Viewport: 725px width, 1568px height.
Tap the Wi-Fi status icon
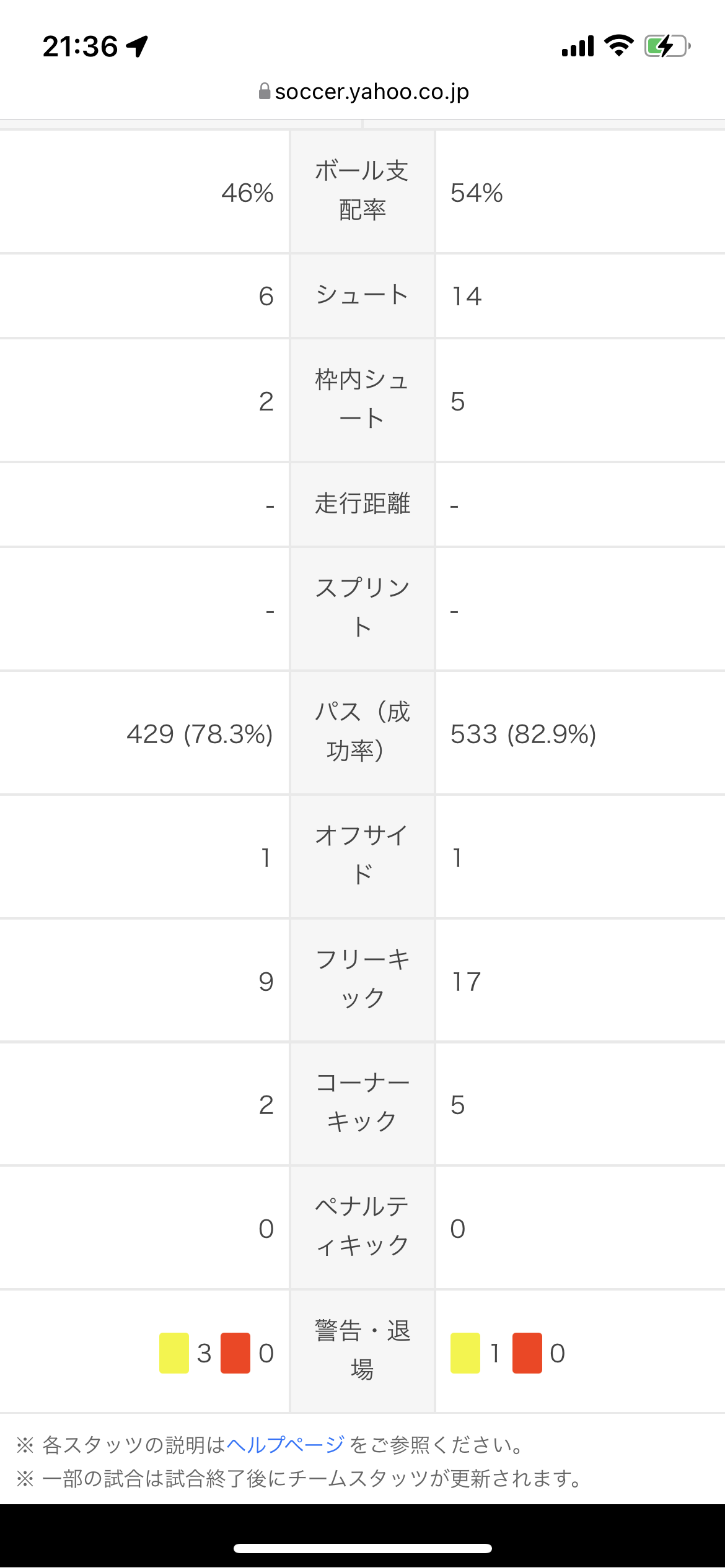click(x=618, y=46)
